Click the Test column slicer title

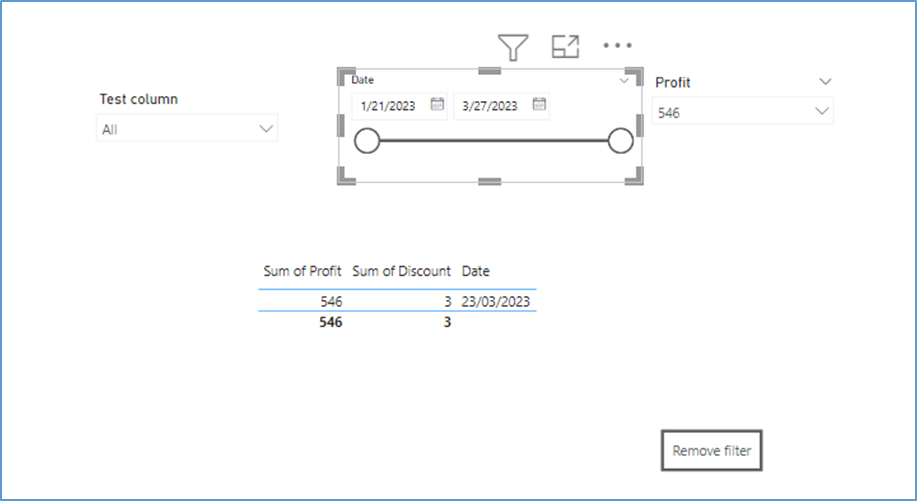pyautogui.click(x=139, y=99)
